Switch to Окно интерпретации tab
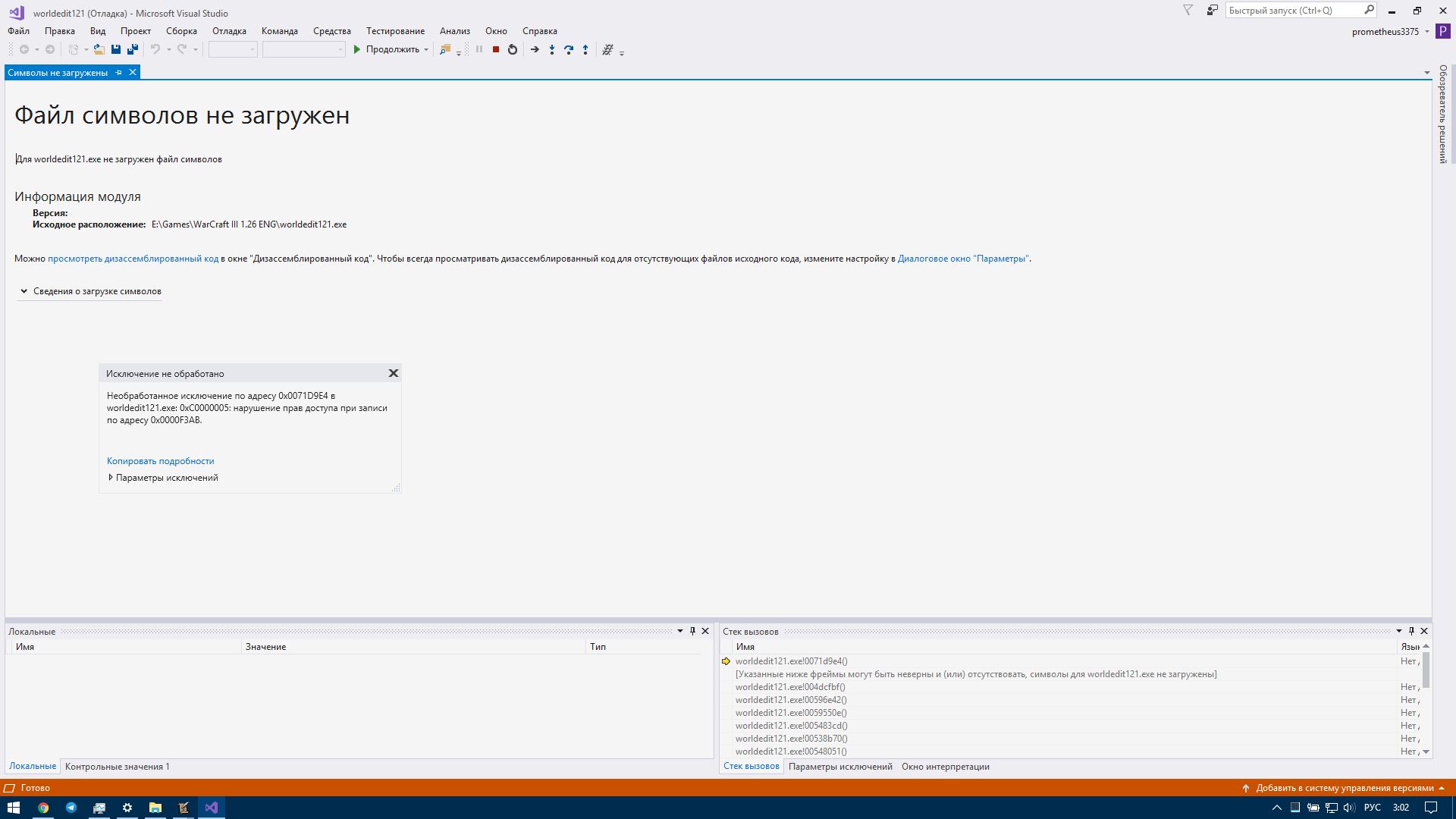1456x819 pixels. [x=946, y=767]
